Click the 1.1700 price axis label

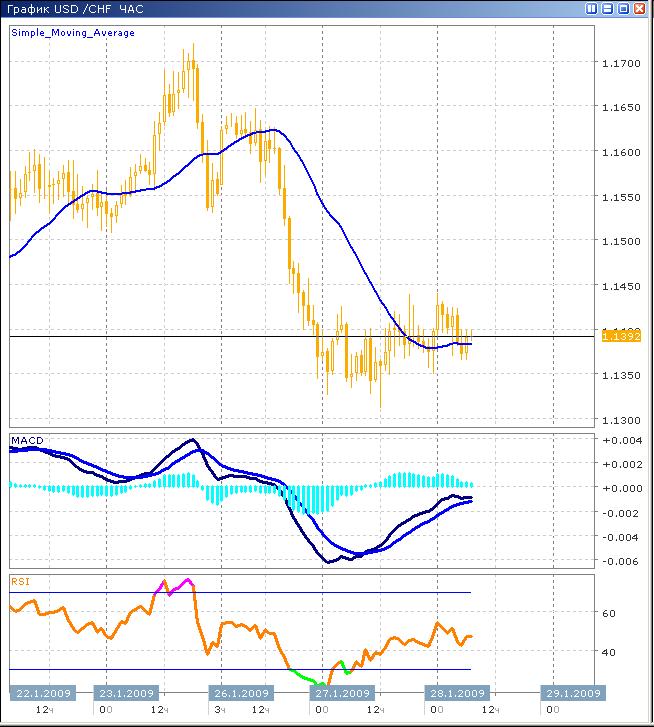pos(620,63)
